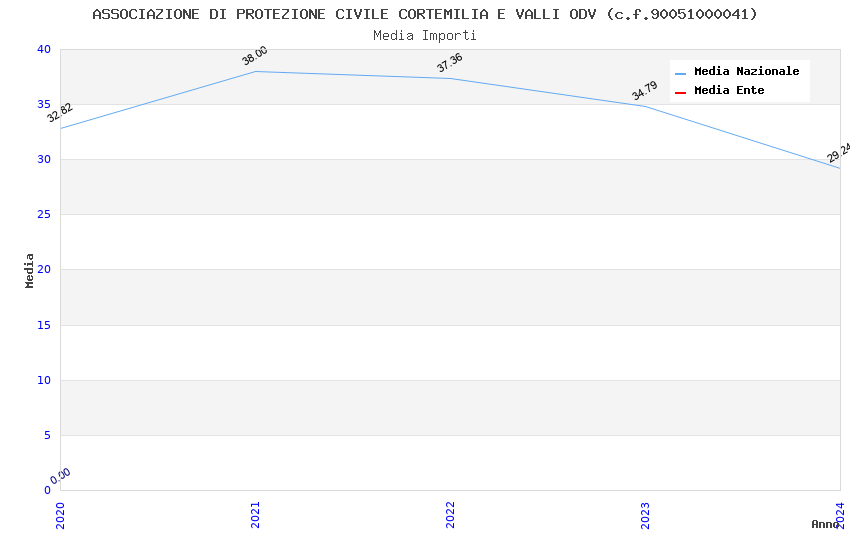Click the 38.00 data point label
This screenshot has height=550, width=850.
(255, 56)
